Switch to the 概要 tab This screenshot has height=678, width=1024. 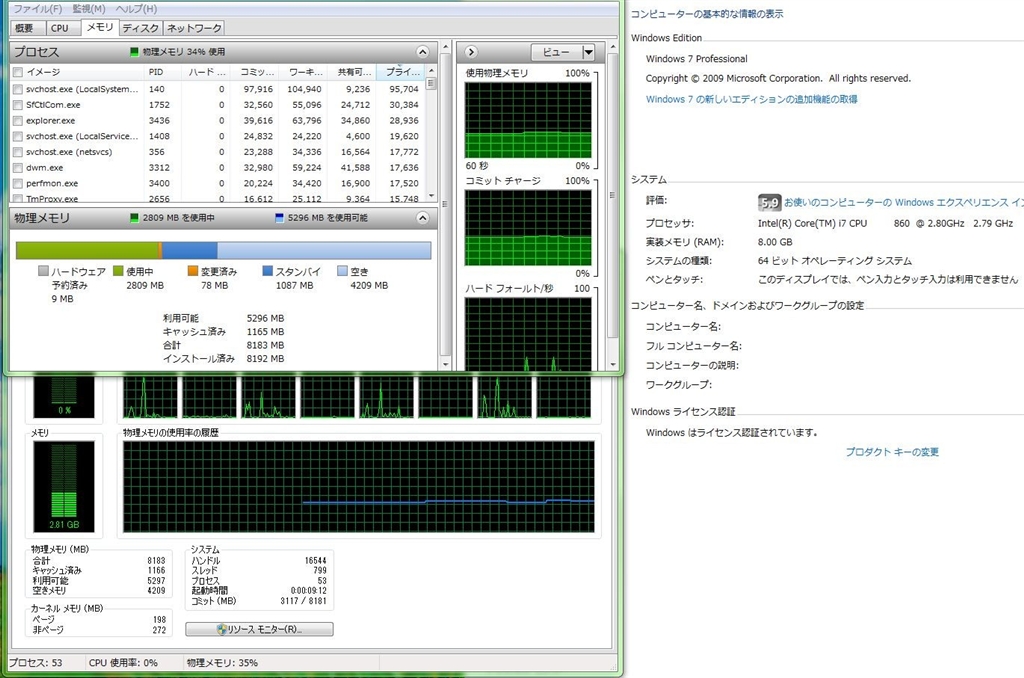point(28,28)
